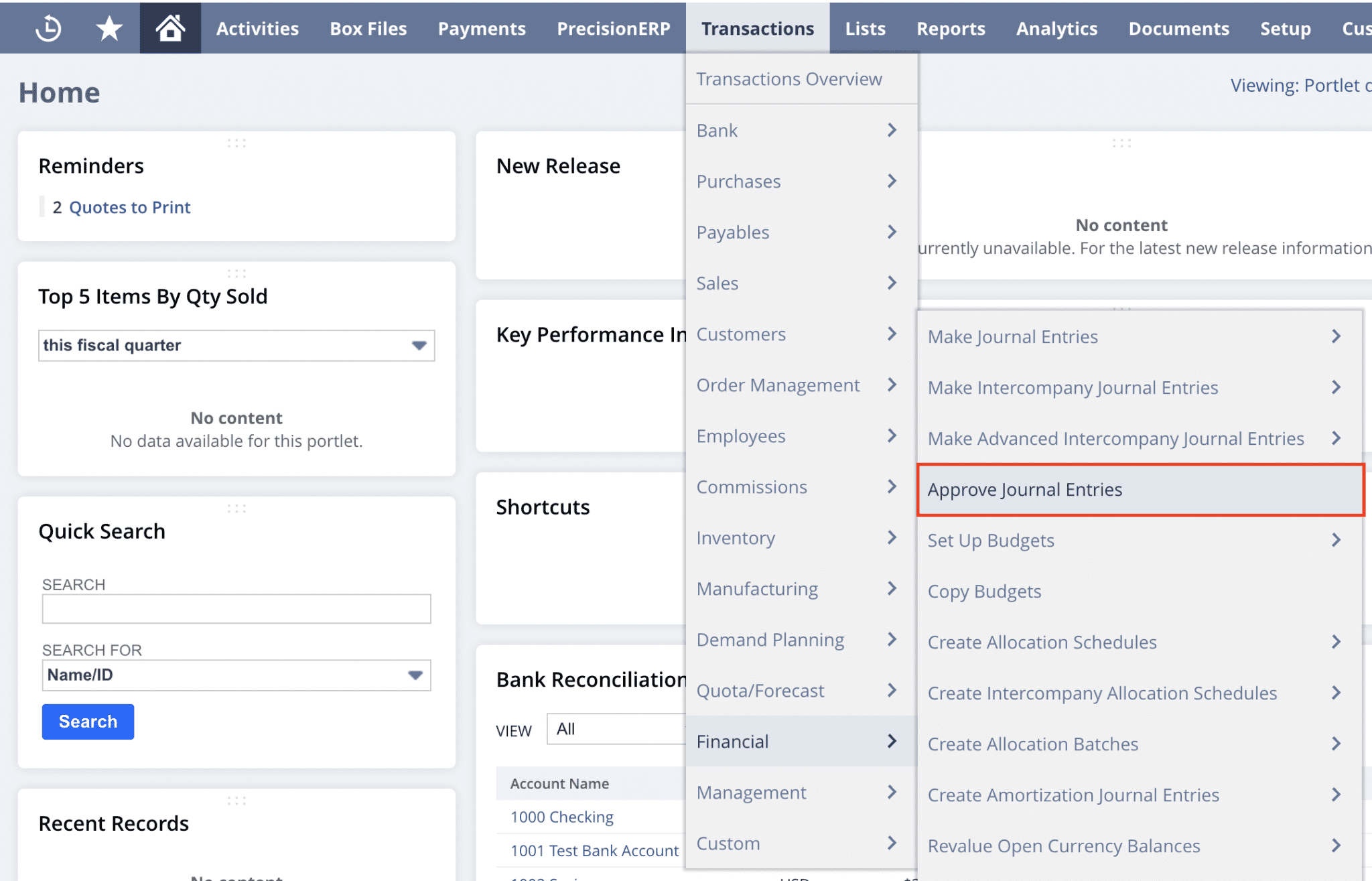1372x881 pixels.
Task: Select the Home icon in navigation bar
Action: pos(169,27)
